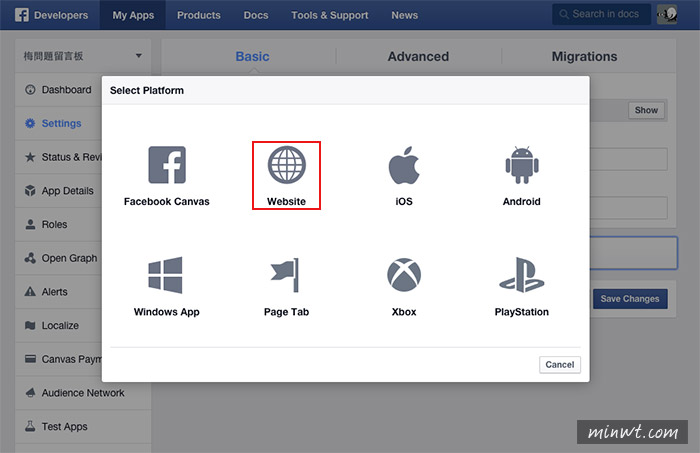Viewport: 700px width, 453px height.
Task: Switch to the Migrations tab
Action: [x=584, y=57]
